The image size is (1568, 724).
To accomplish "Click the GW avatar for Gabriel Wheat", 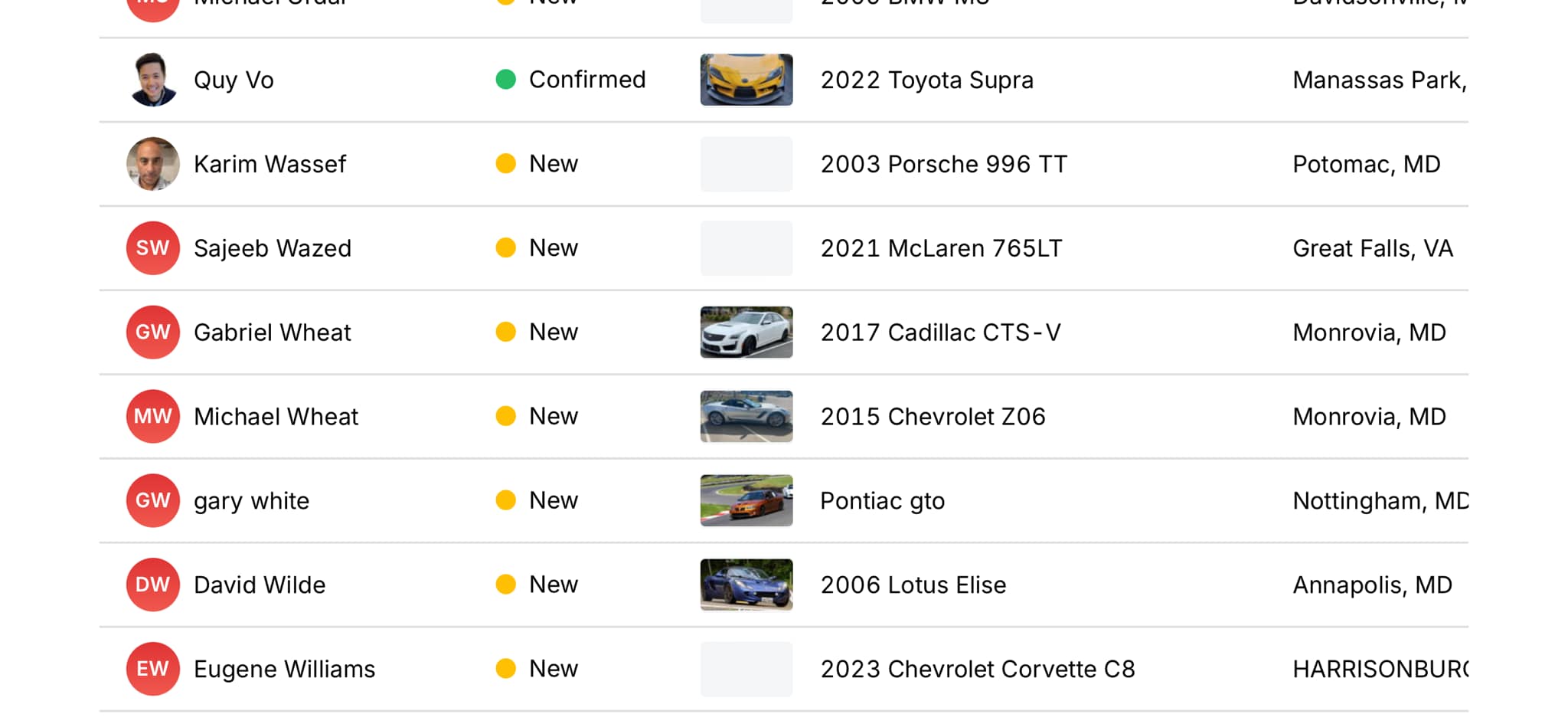I will click(153, 333).
